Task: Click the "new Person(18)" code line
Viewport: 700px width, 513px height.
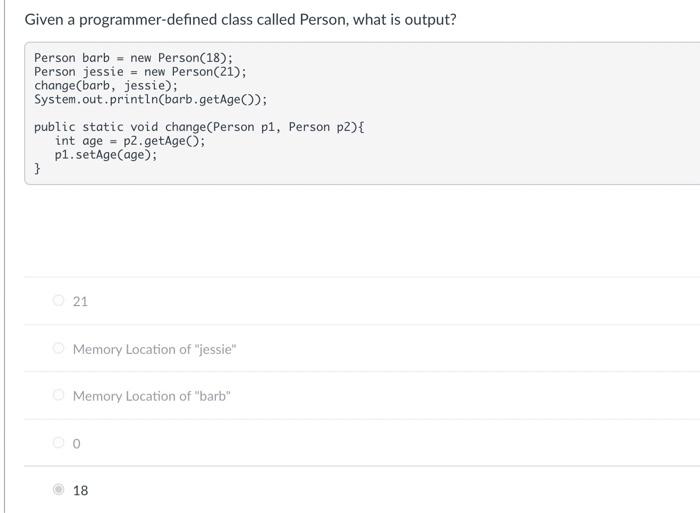Action: tap(133, 58)
